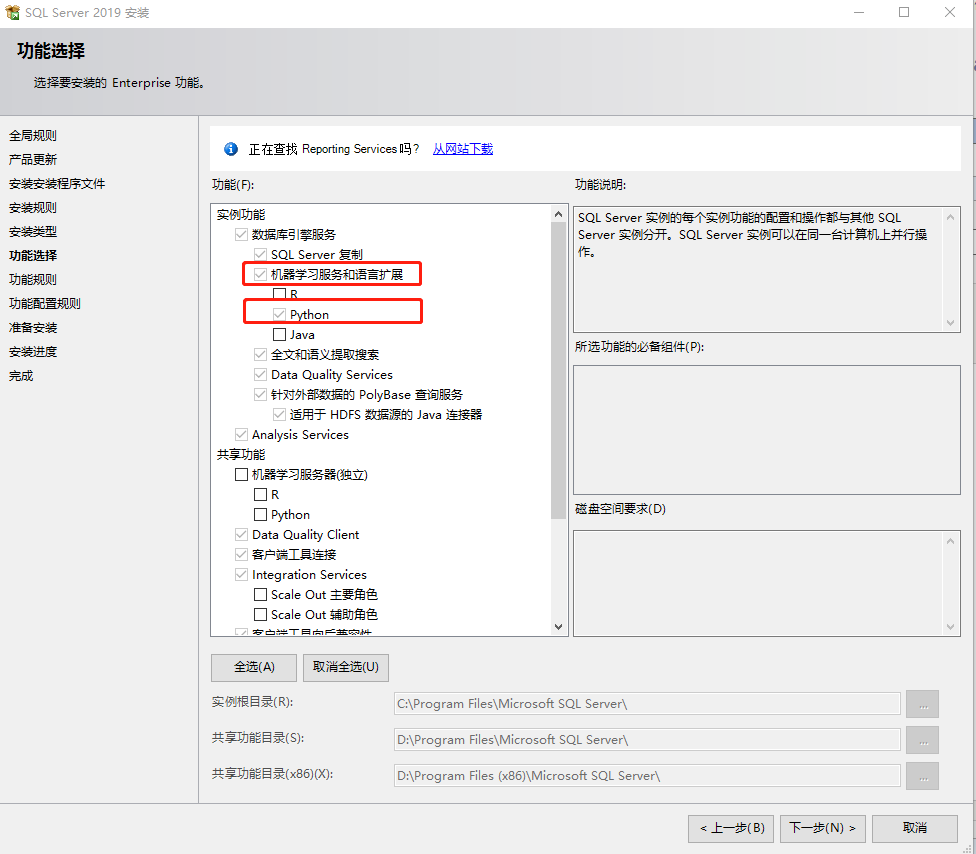976x854 pixels.
Task: Toggle 适用于 HDFS 数据源的 Java 连接器 checkbox
Action: tap(279, 414)
